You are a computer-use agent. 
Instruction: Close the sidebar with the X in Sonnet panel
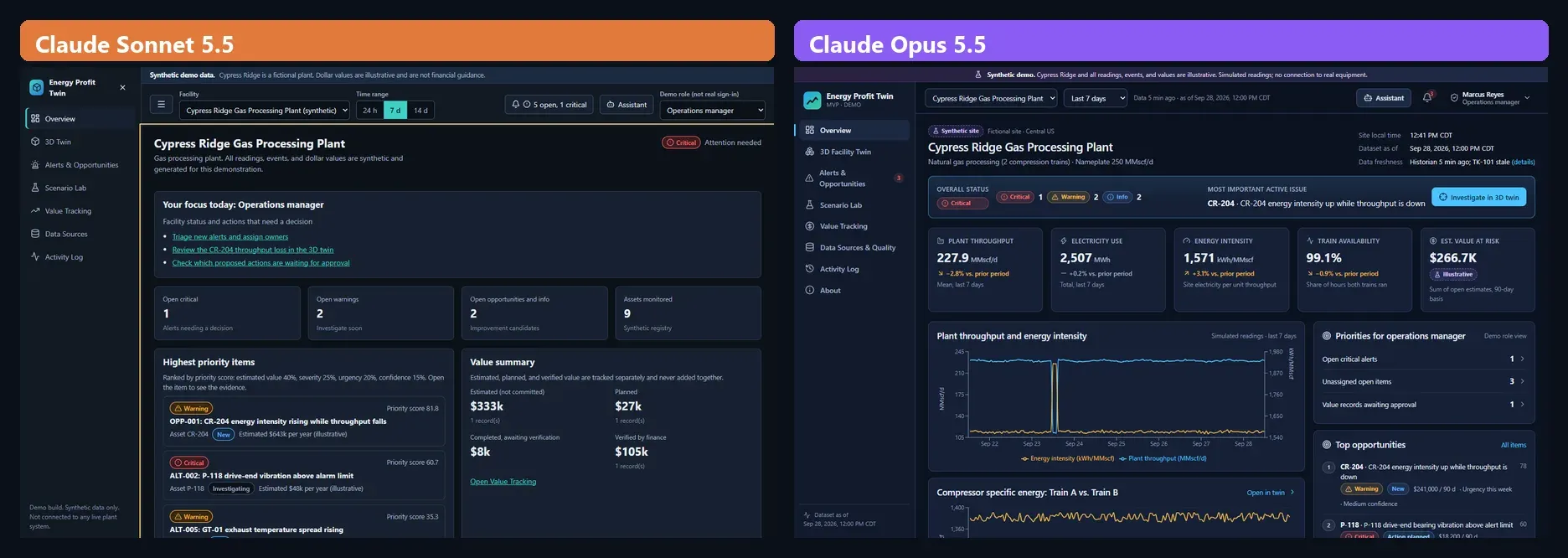pos(123,87)
